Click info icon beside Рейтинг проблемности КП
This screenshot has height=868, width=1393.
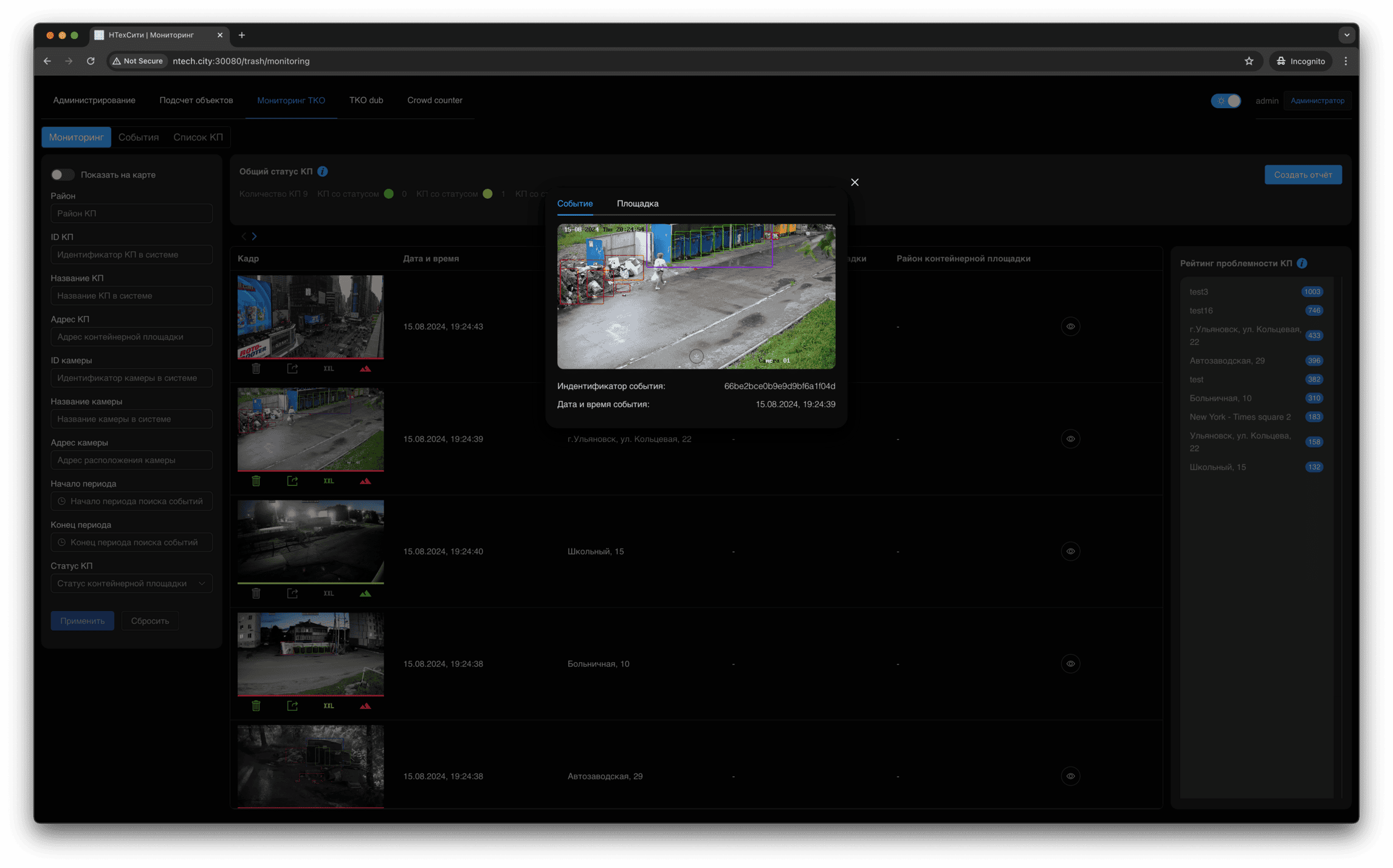tap(1302, 263)
